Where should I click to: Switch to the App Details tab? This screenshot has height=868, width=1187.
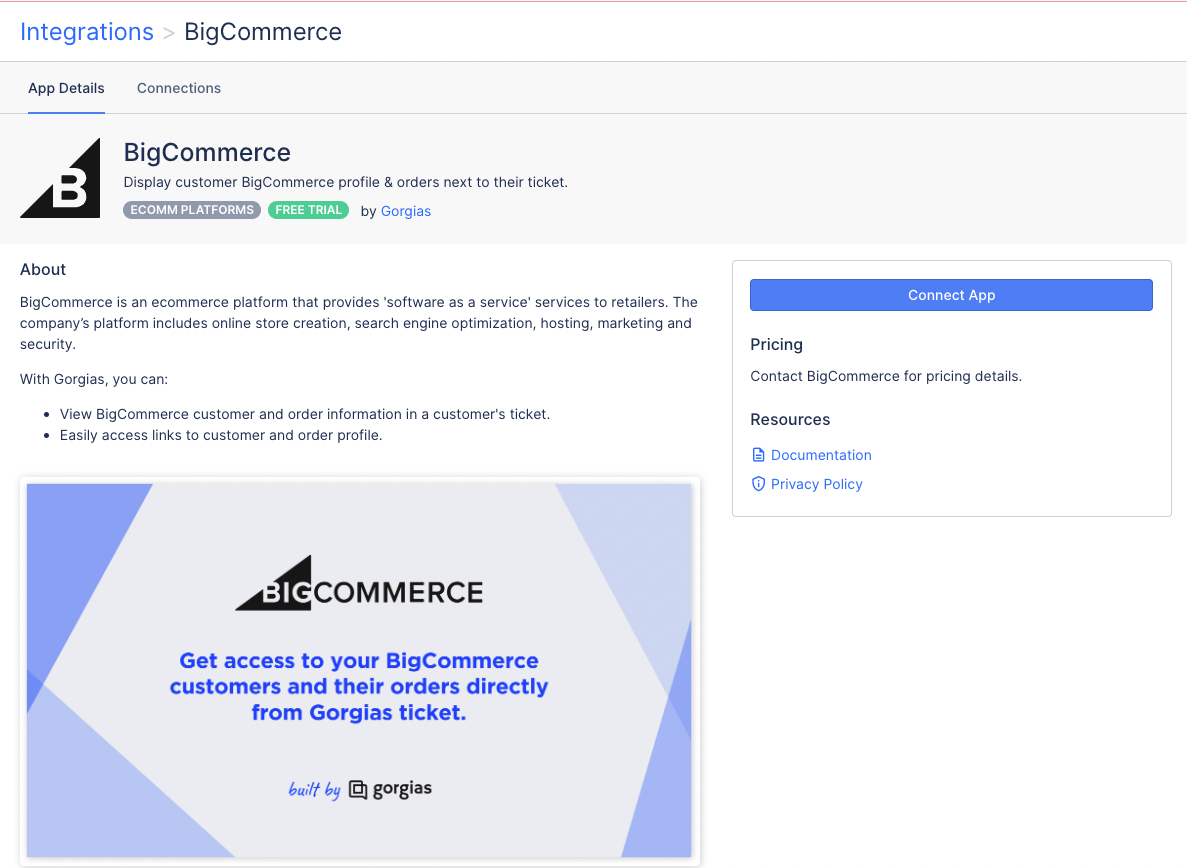(66, 88)
